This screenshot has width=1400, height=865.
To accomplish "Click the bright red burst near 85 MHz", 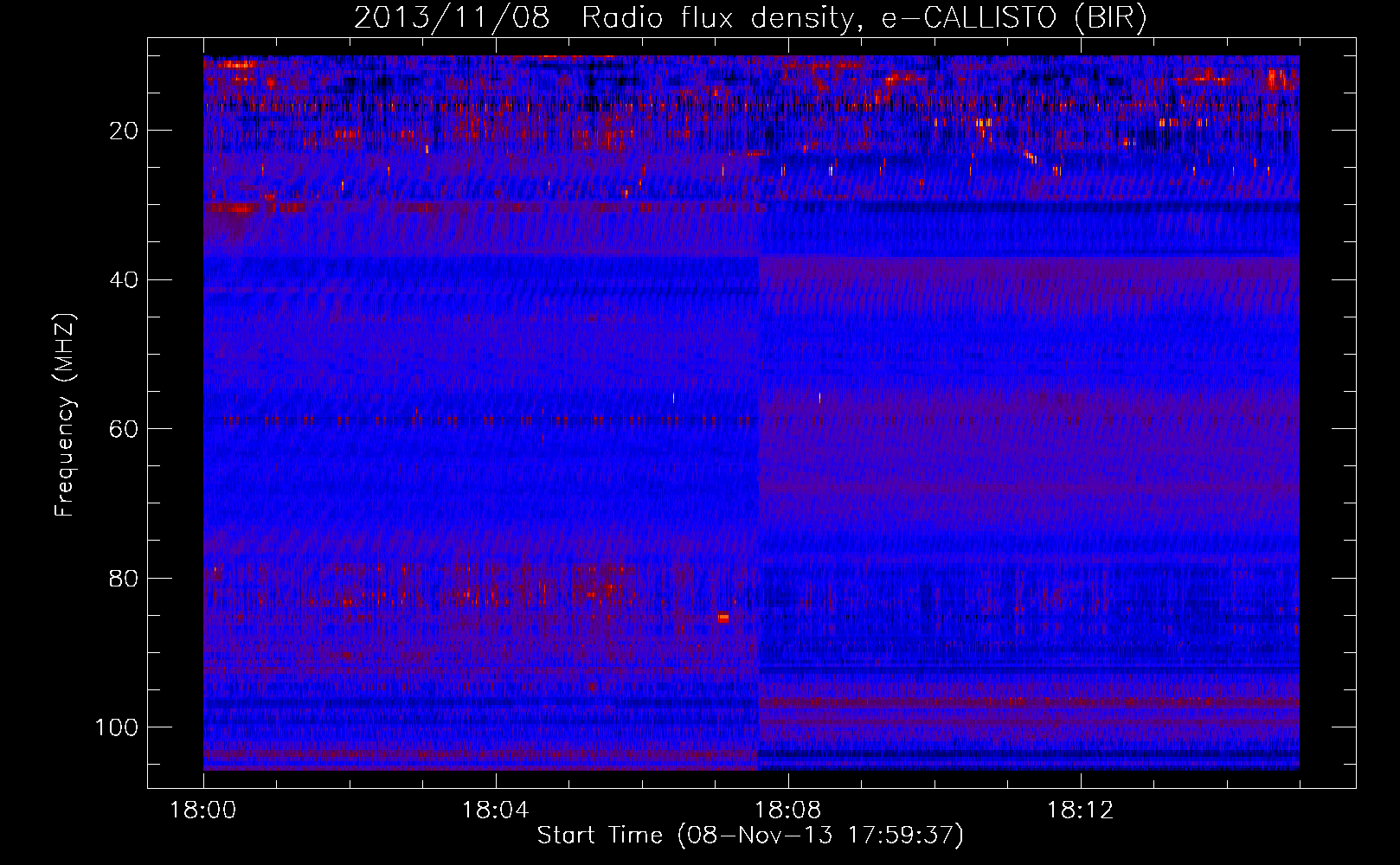I will 723,617.
